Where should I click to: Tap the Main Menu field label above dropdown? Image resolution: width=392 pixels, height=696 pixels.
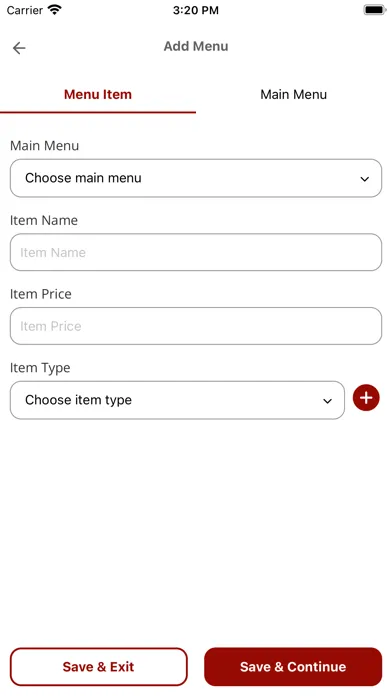(x=44, y=146)
